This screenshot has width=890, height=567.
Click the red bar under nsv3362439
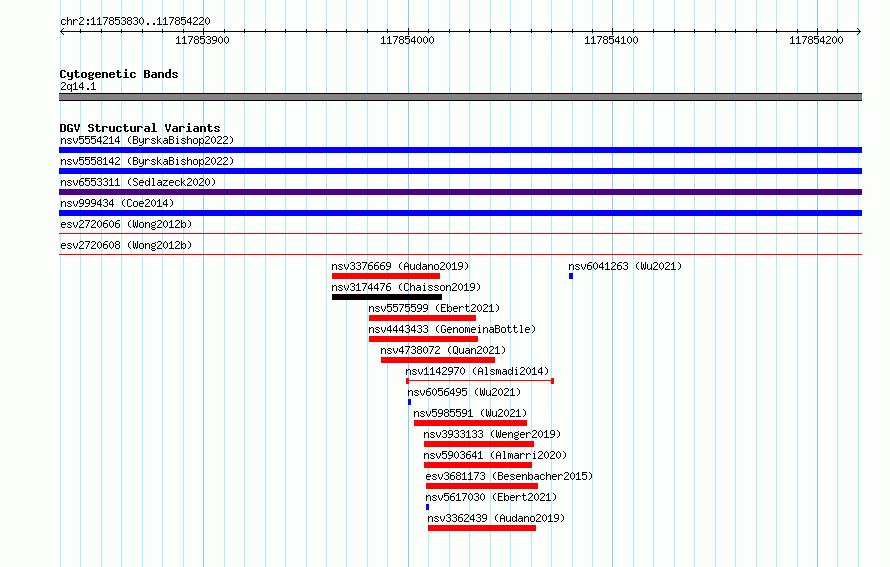(482, 528)
